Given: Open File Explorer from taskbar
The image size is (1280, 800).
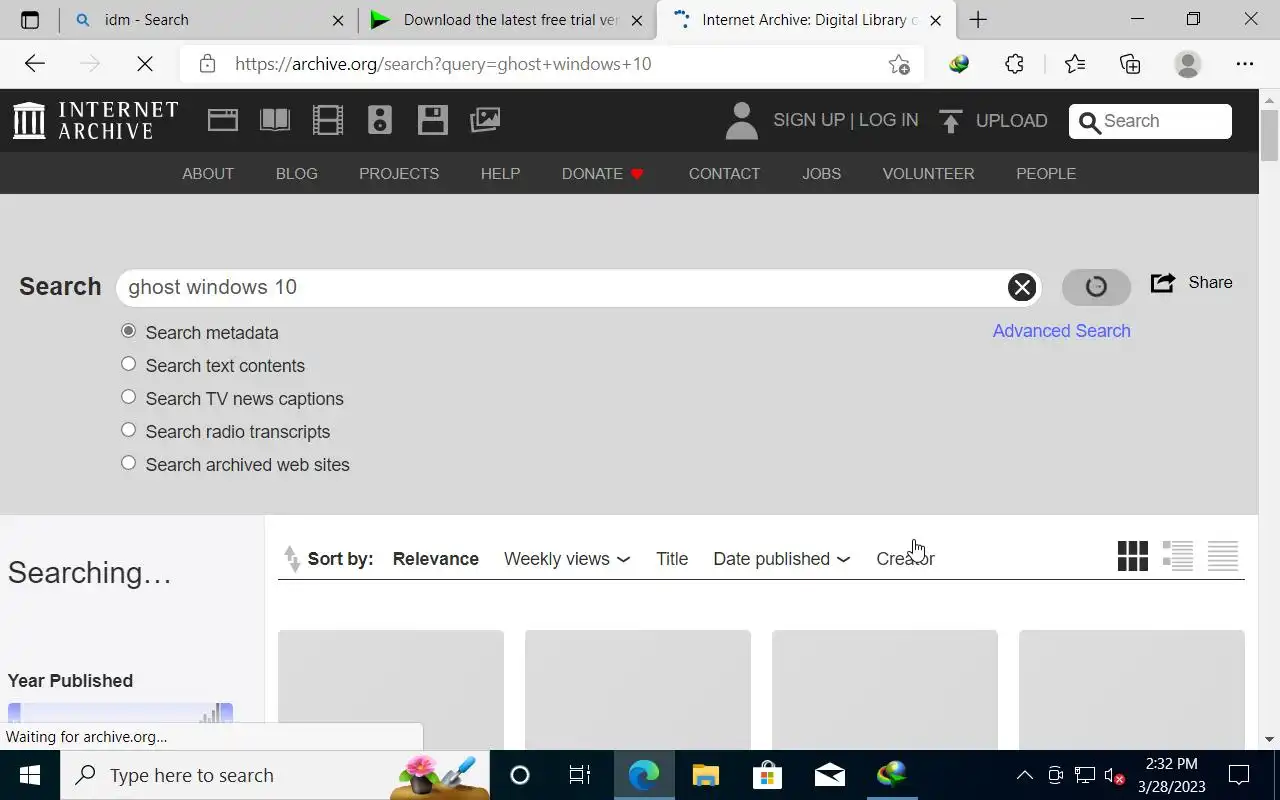Looking at the screenshot, I should pos(705,775).
